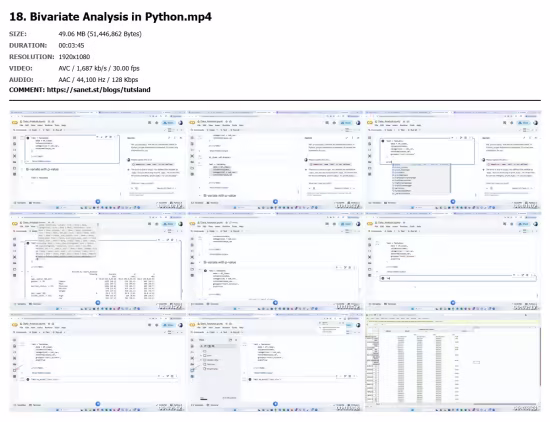Open the thumbnail with Bi-variate heading mid-page, no side panel
Image resolution: width=550 pixels, height=422 pixels.
tap(275, 261)
